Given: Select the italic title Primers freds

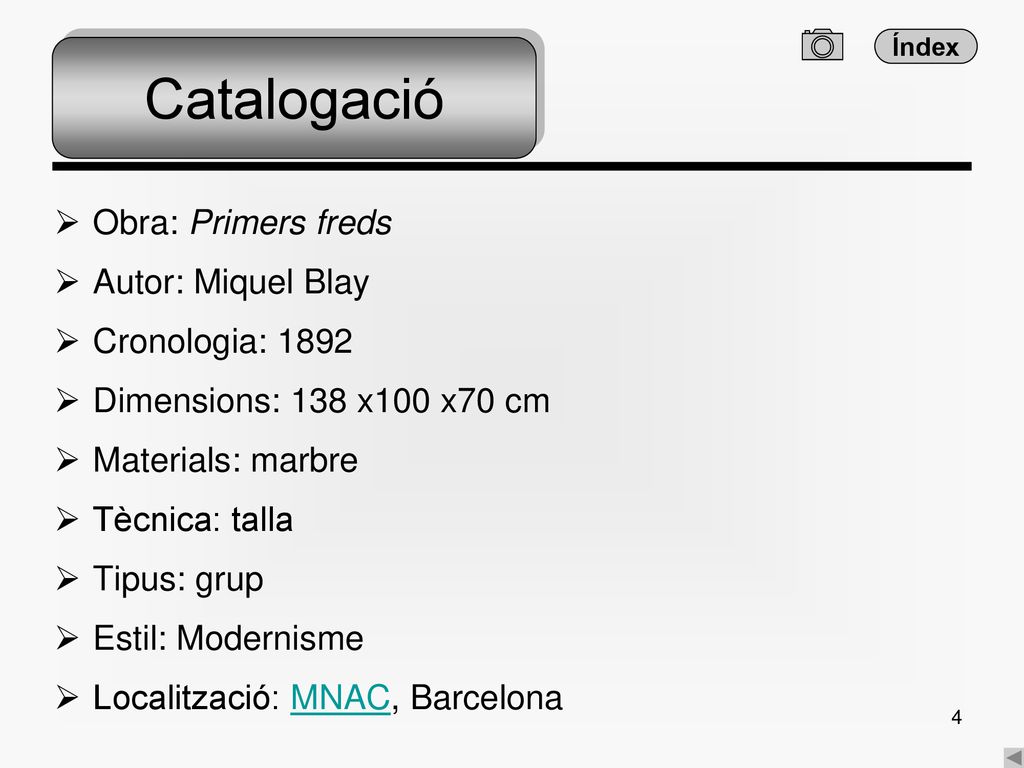Looking at the screenshot, I should coord(291,223).
